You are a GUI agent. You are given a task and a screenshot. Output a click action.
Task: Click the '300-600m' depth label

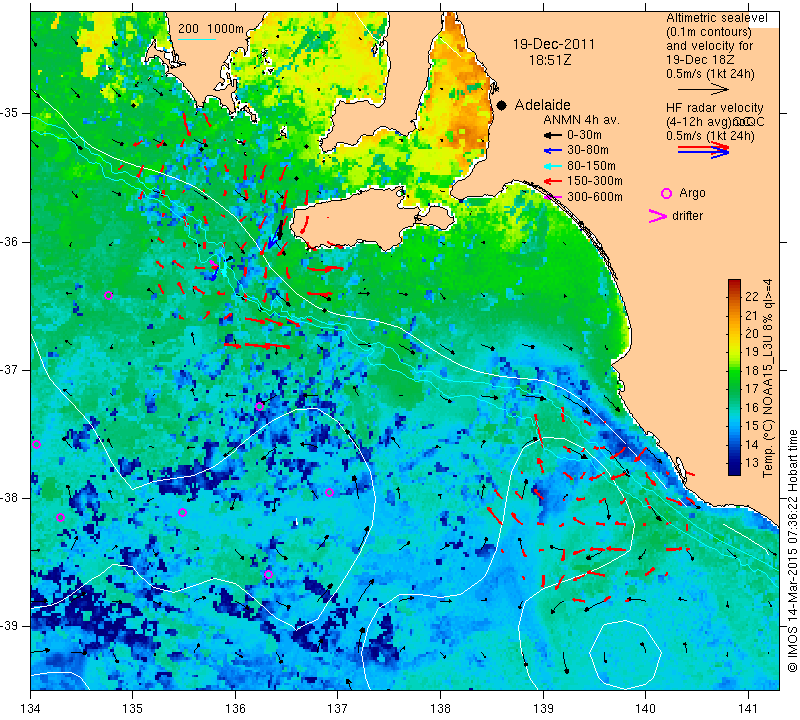point(594,197)
